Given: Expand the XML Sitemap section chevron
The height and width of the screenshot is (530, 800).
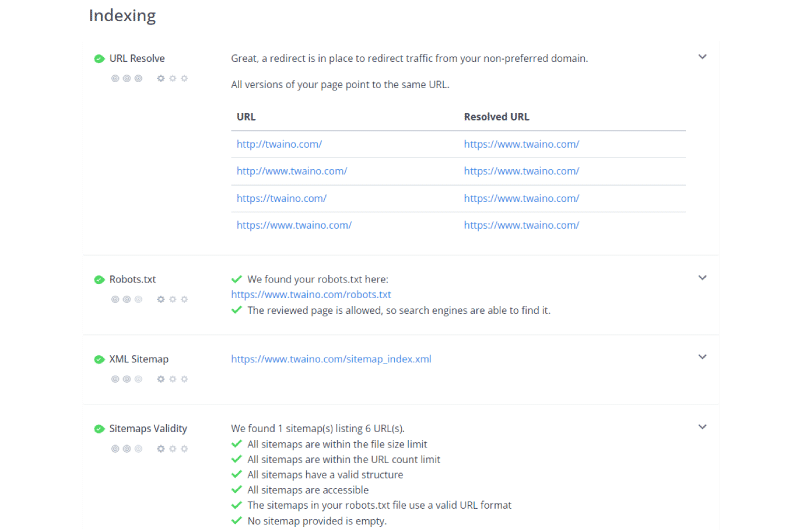Looking at the screenshot, I should pyautogui.click(x=703, y=357).
